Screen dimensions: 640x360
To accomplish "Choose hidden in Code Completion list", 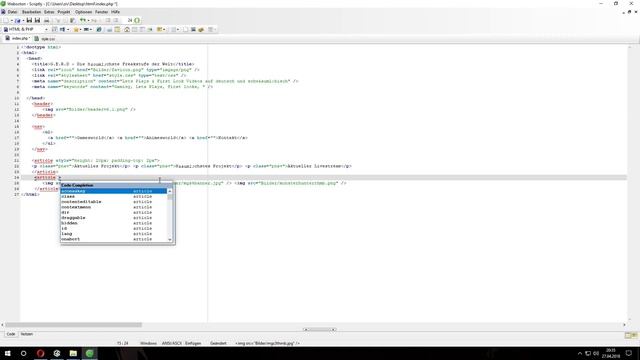I will tap(113, 223).
